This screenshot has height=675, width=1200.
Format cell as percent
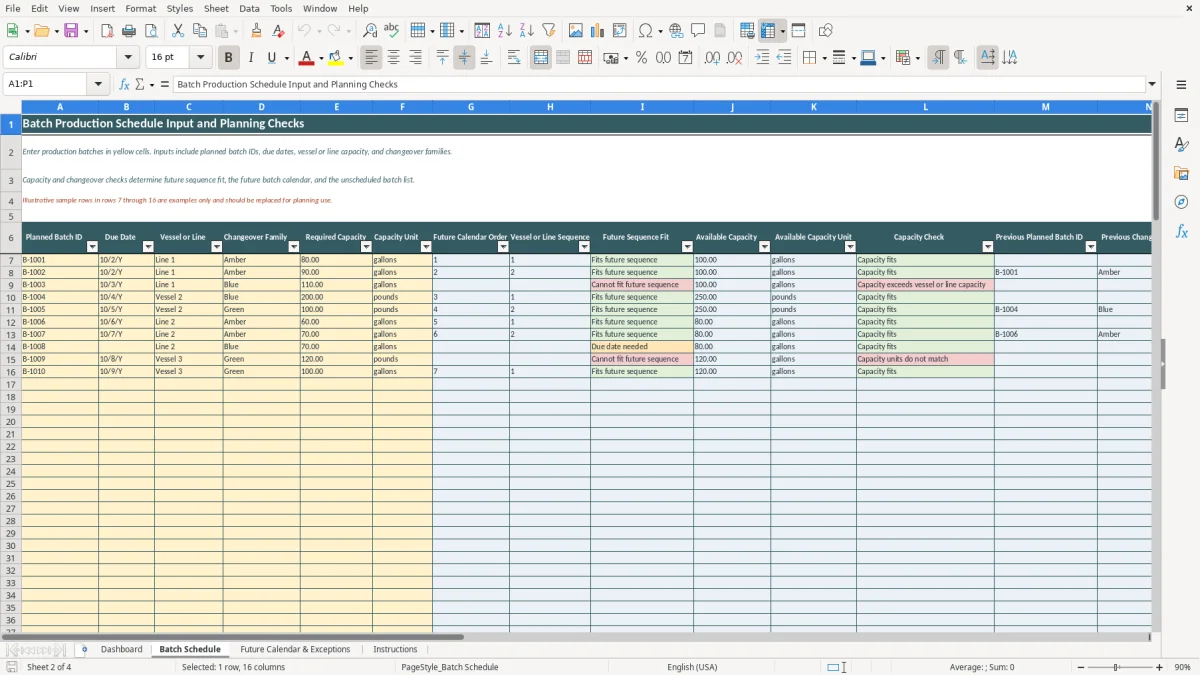point(641,58)
